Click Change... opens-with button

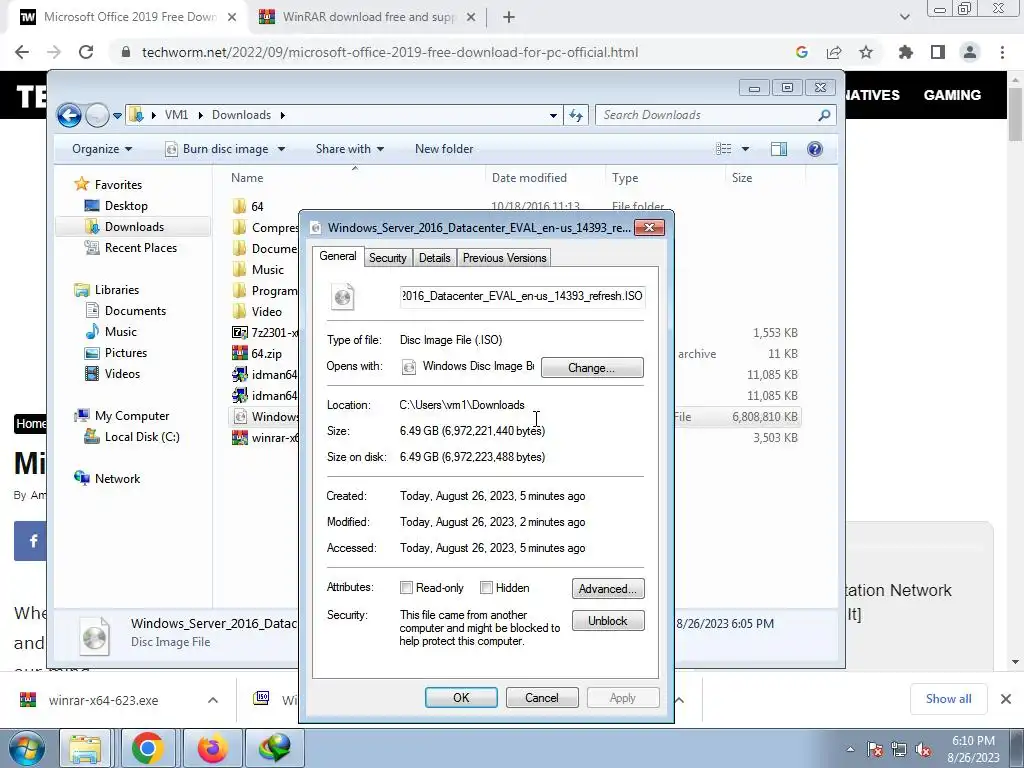pyautogui.click(x=592, y=368)
